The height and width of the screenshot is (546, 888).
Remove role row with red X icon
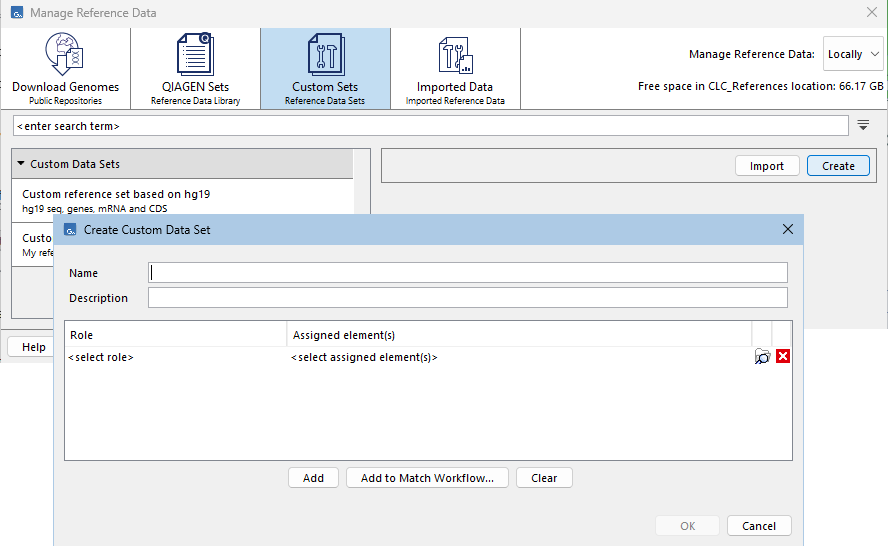783,357
